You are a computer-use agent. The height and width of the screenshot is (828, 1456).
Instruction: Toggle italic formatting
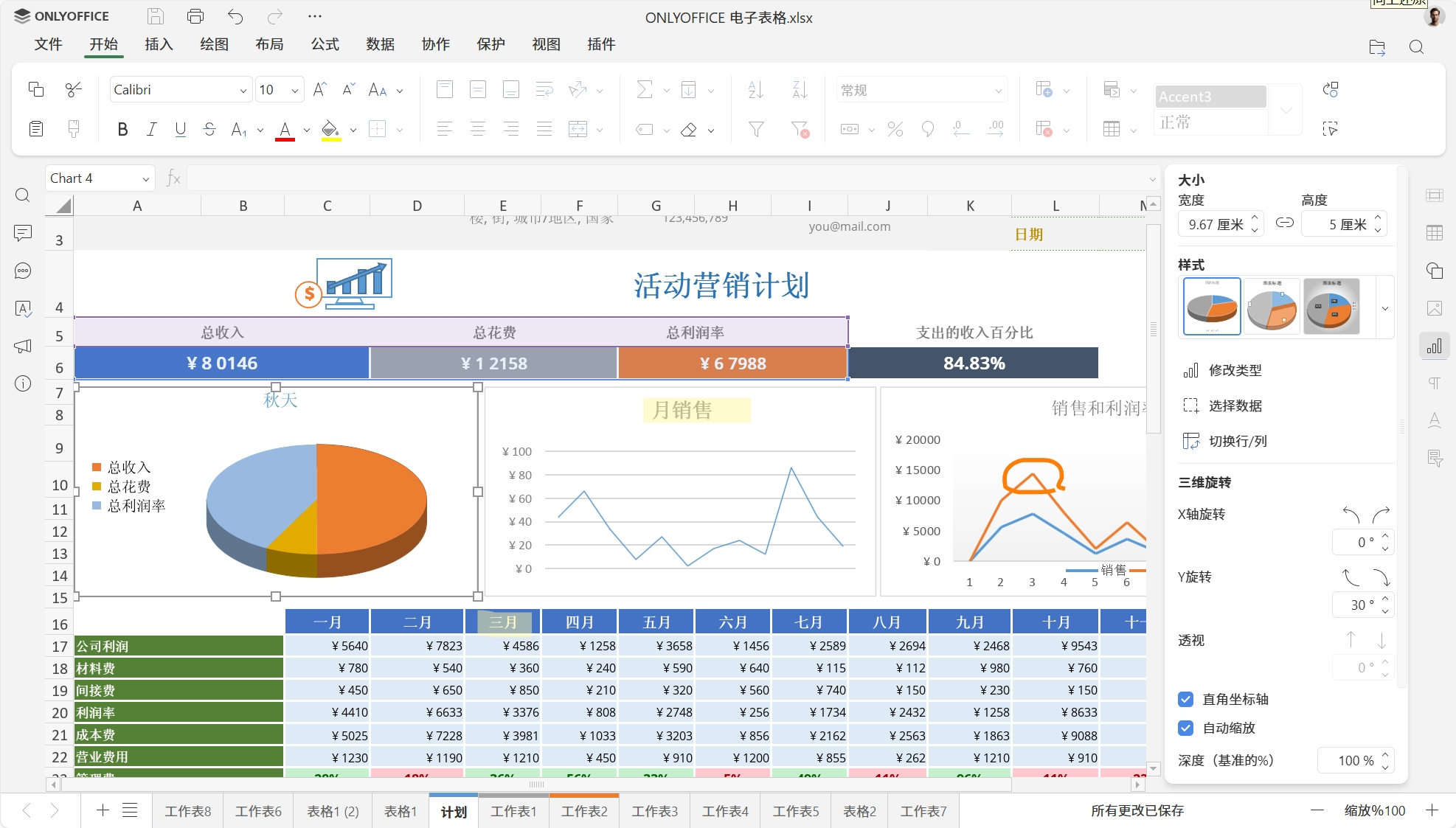click(x=151, y=130)
